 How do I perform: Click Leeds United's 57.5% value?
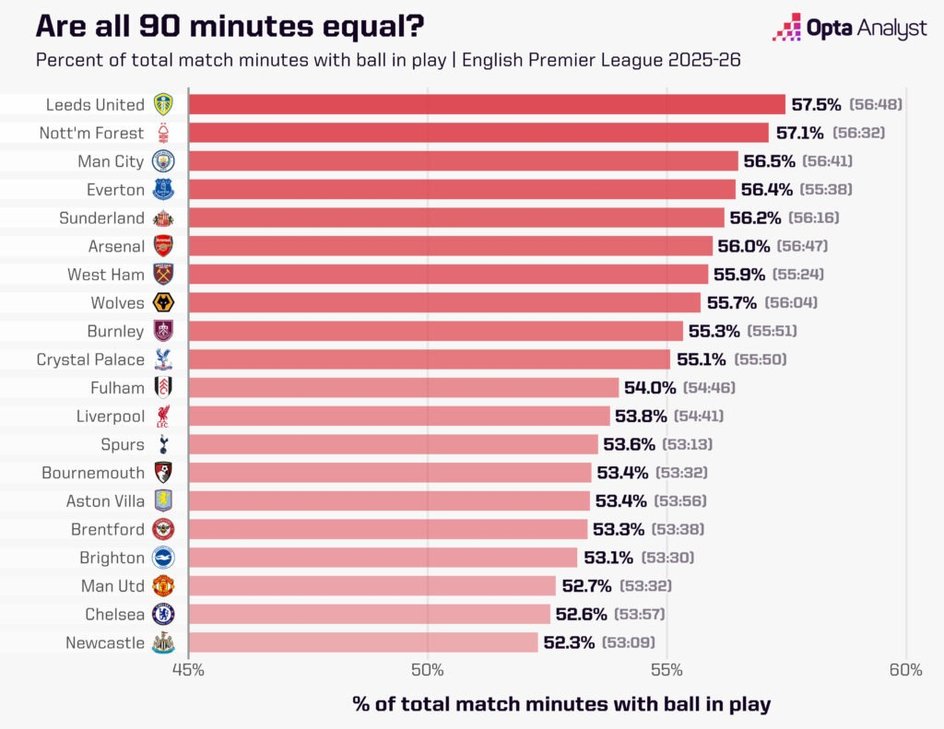816,104
